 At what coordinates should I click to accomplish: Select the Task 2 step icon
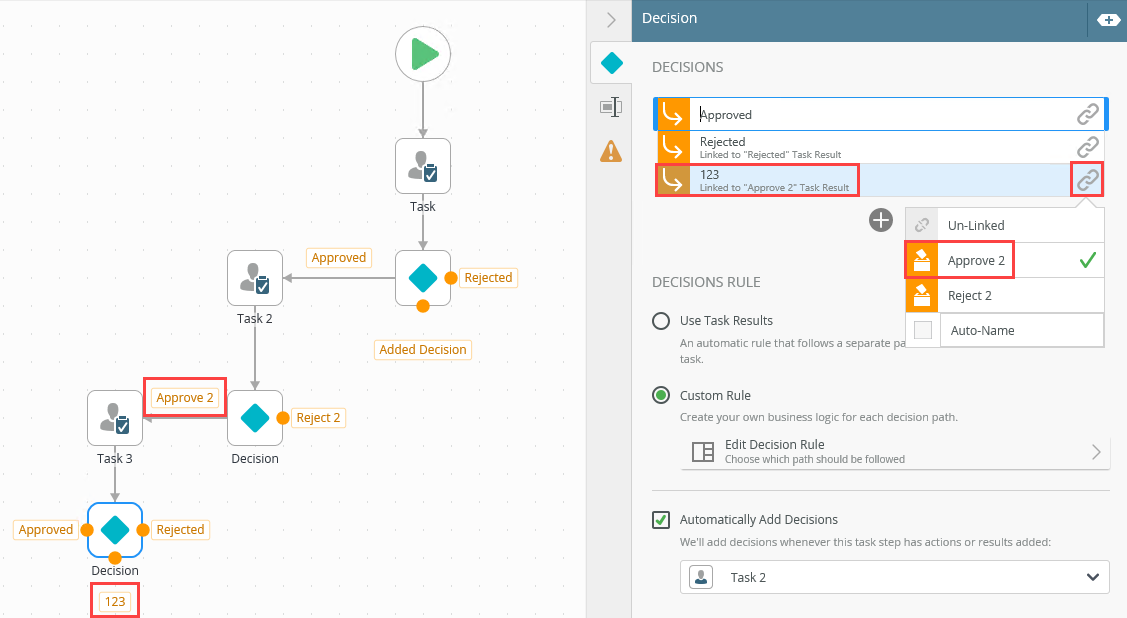(x=255, y=278)
